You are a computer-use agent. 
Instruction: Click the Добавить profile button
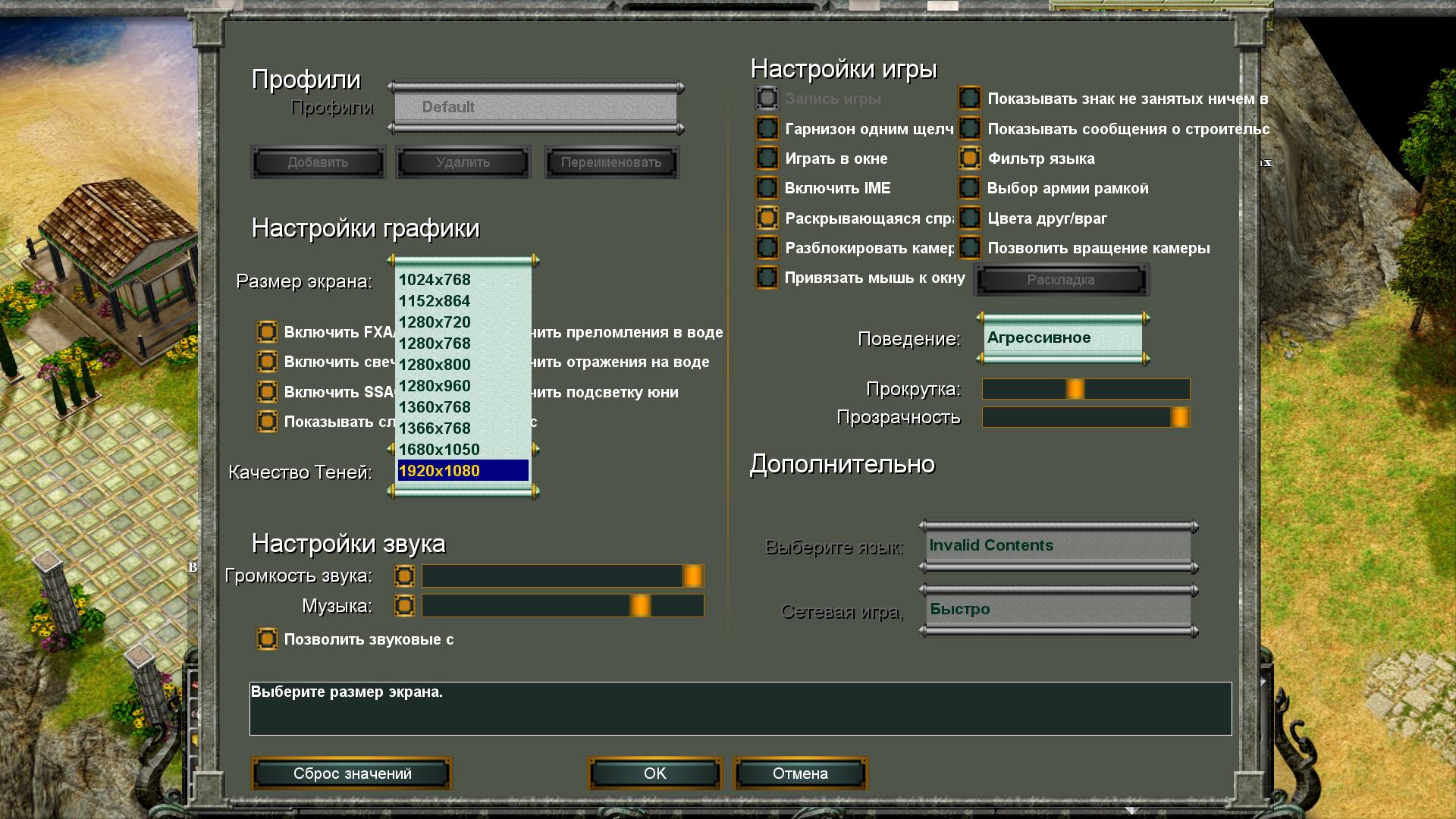[x=318, y=162]
